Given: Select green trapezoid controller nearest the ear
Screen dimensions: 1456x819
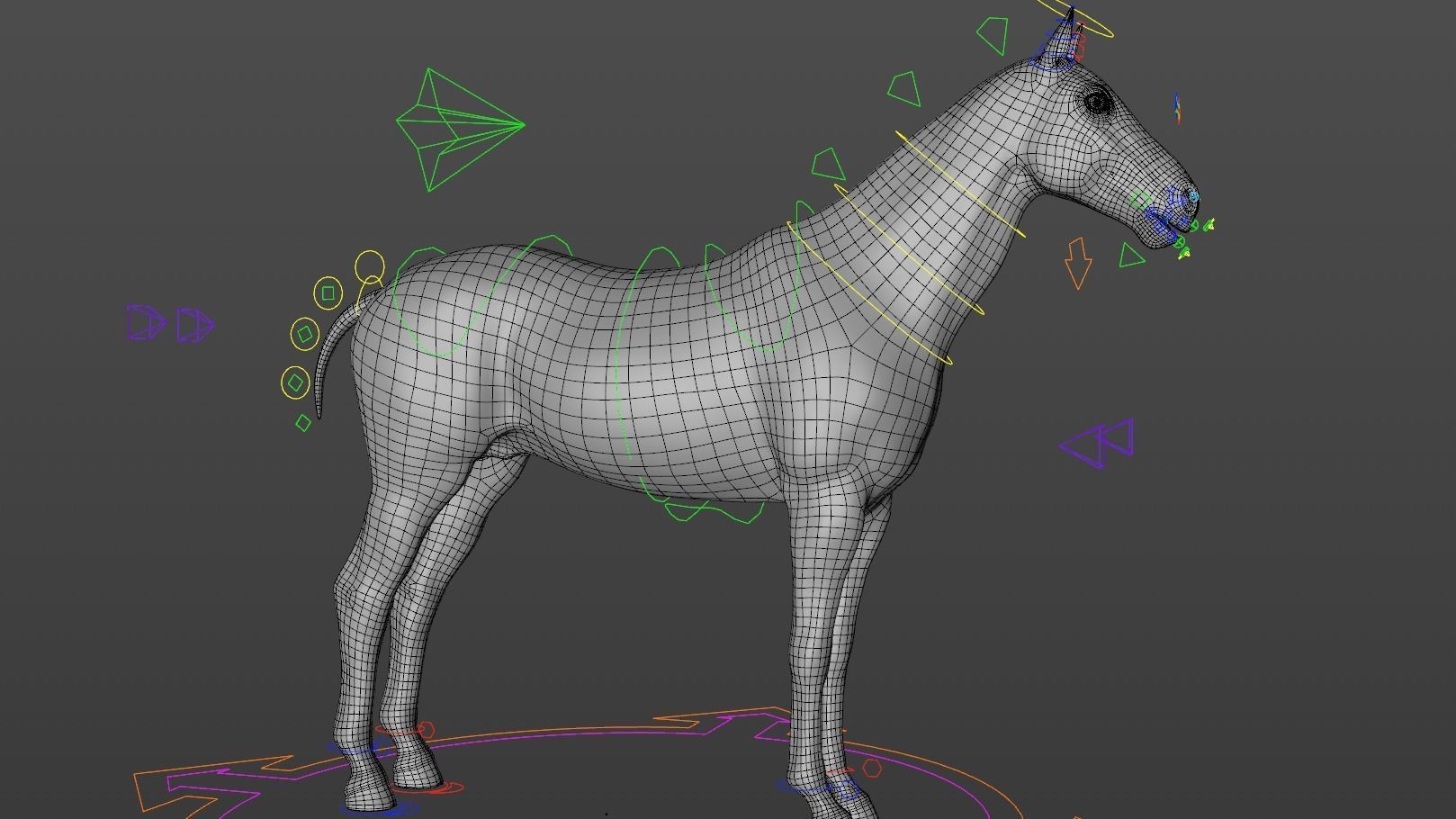Looking at the screenshot, I should click(992, 35).
